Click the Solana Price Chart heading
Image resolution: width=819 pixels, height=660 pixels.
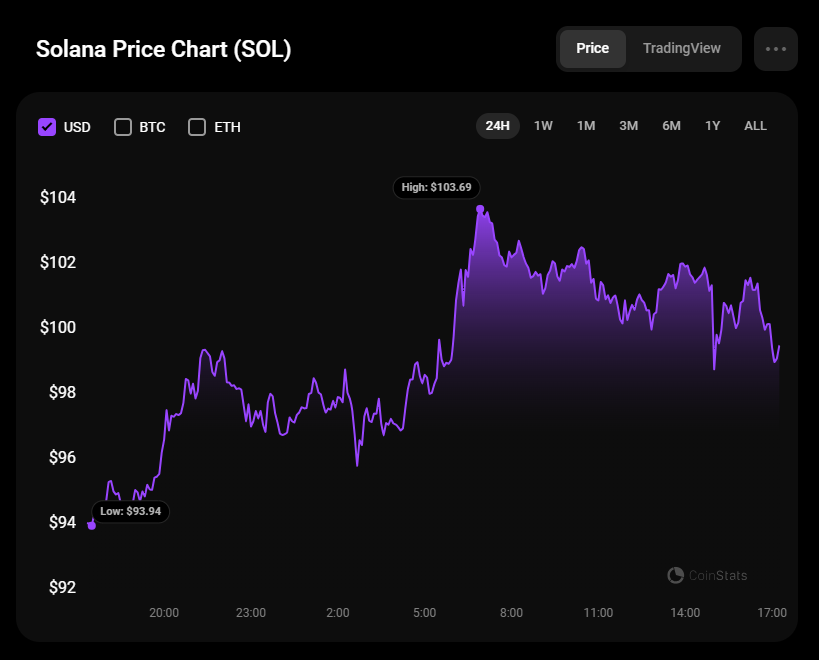[x=163, y=49]
